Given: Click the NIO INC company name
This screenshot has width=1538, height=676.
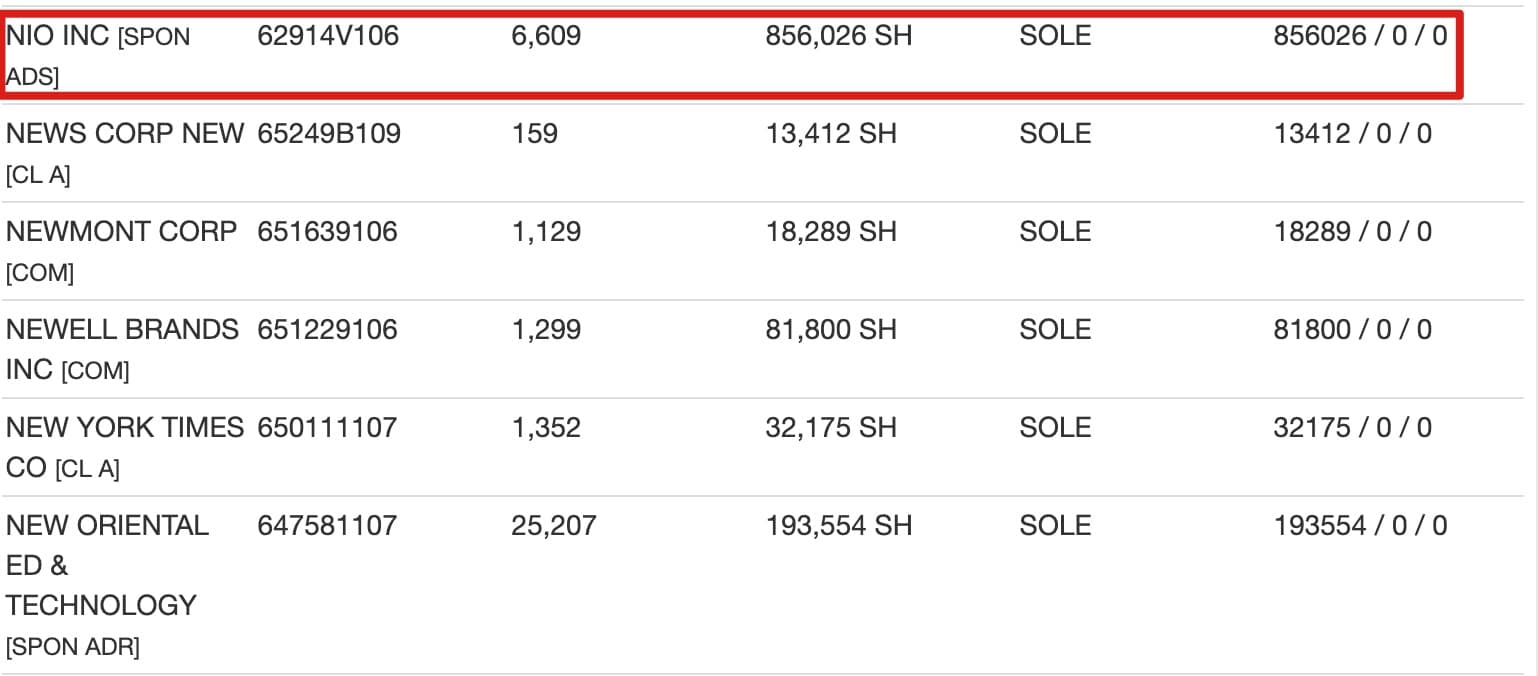Looking at the screenshot, I should [57, 37].
